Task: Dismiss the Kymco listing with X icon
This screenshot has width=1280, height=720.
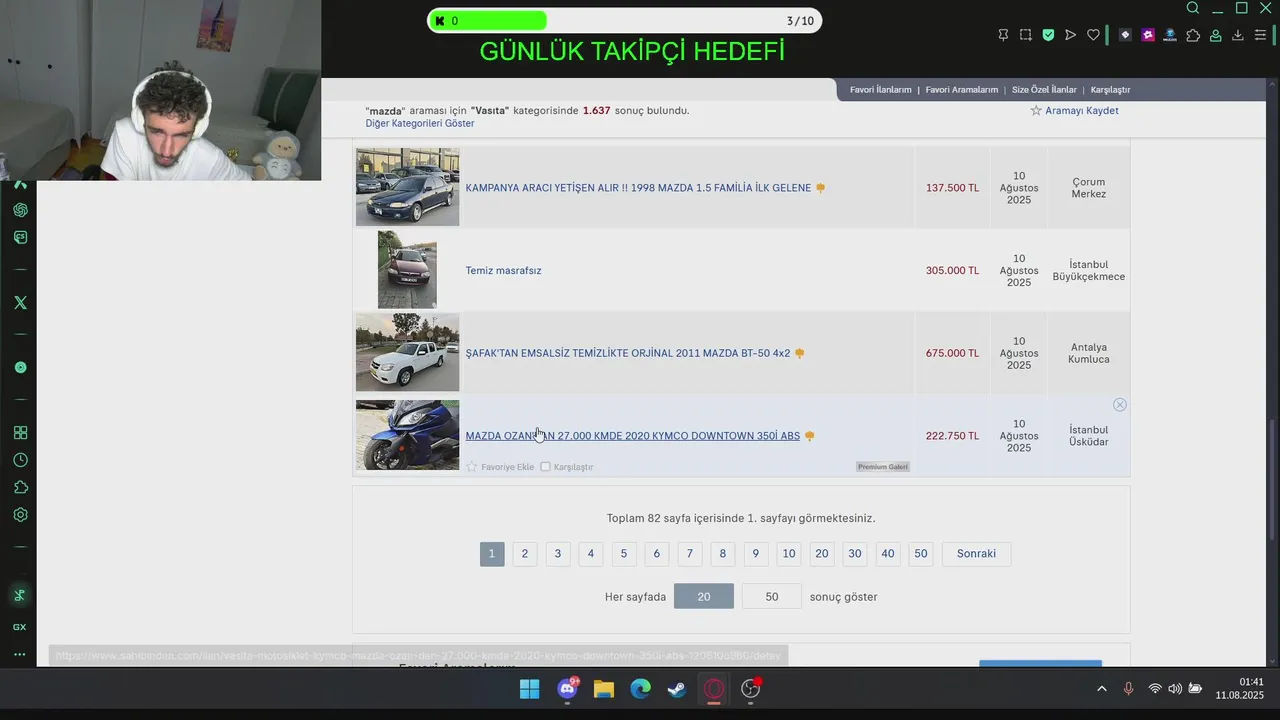Action: (x=1120, y=405)
